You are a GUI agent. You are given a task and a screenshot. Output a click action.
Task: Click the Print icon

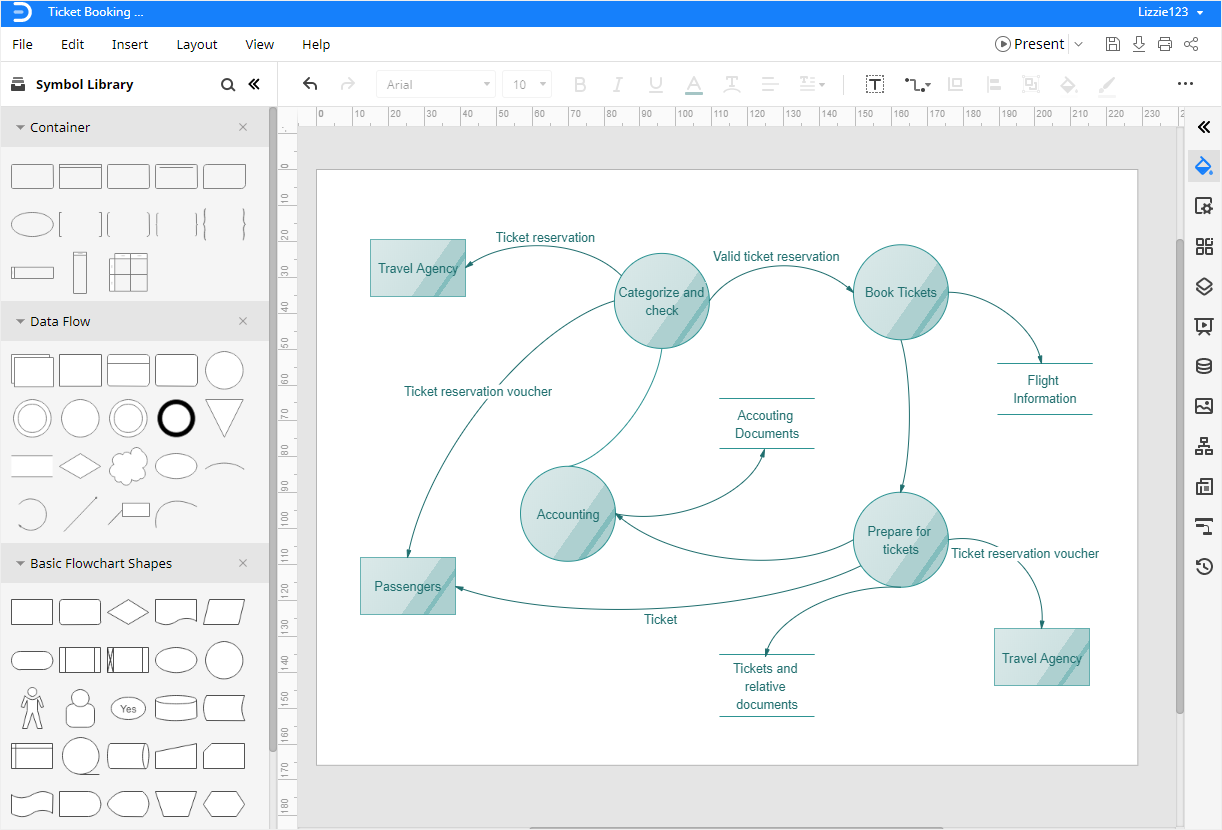point(1165,44)
